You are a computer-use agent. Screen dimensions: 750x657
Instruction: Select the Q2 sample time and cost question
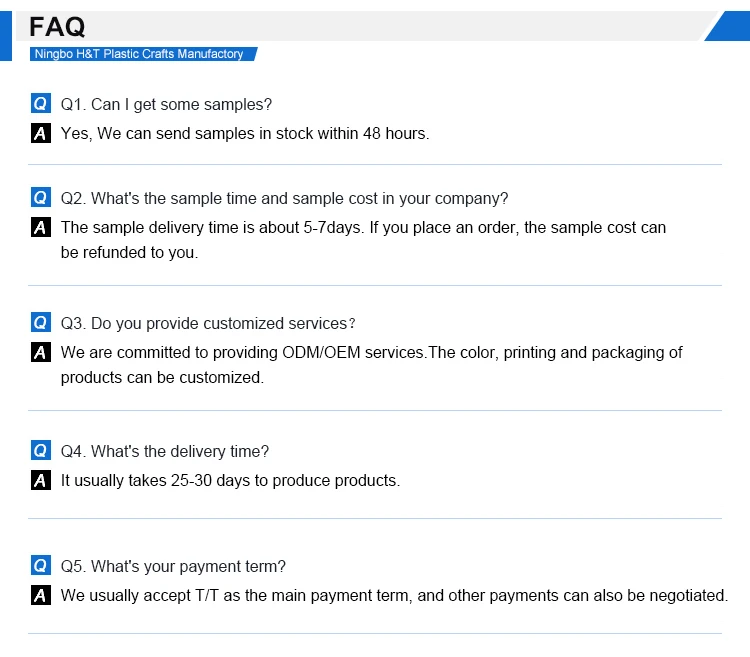(x=284, y=198)
